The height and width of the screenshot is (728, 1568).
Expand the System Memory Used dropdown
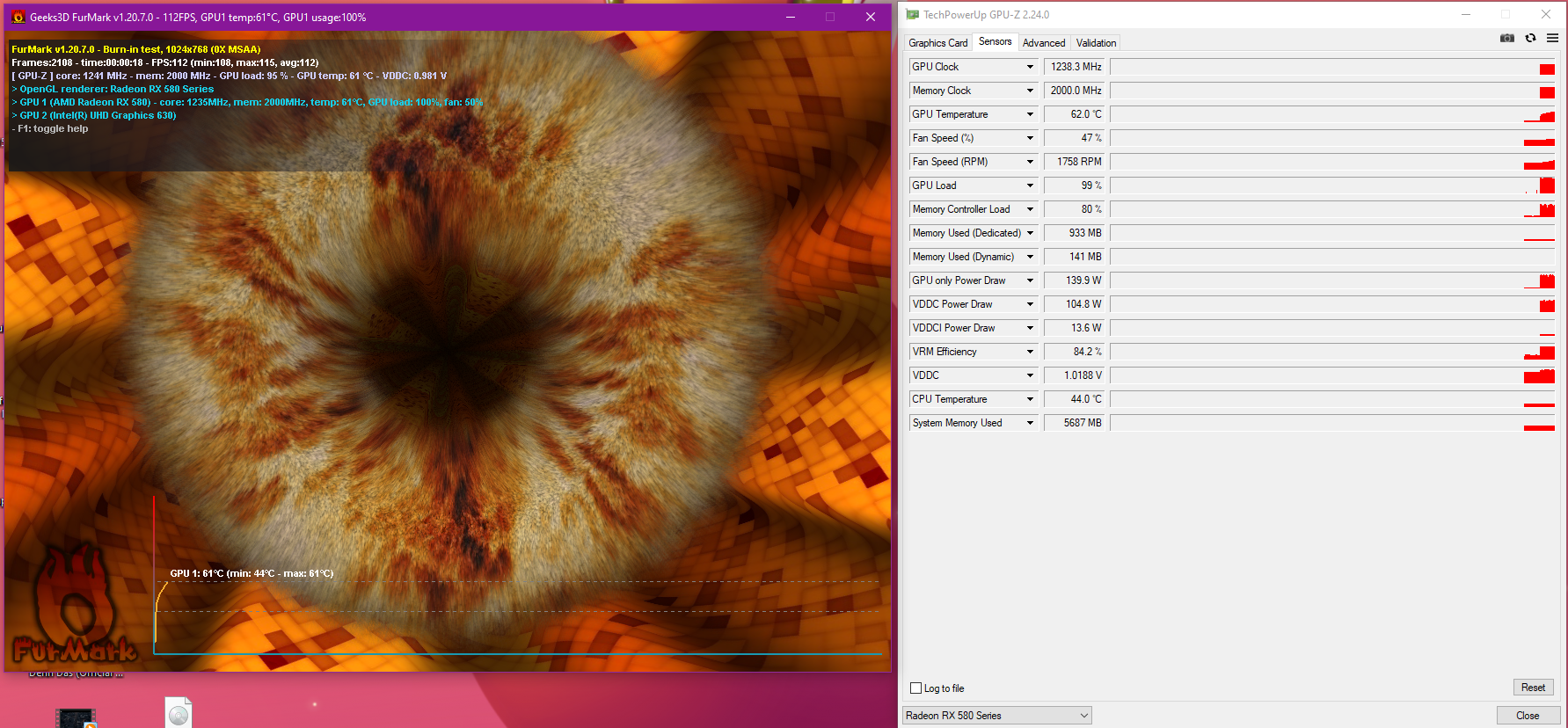(1030, 423)
